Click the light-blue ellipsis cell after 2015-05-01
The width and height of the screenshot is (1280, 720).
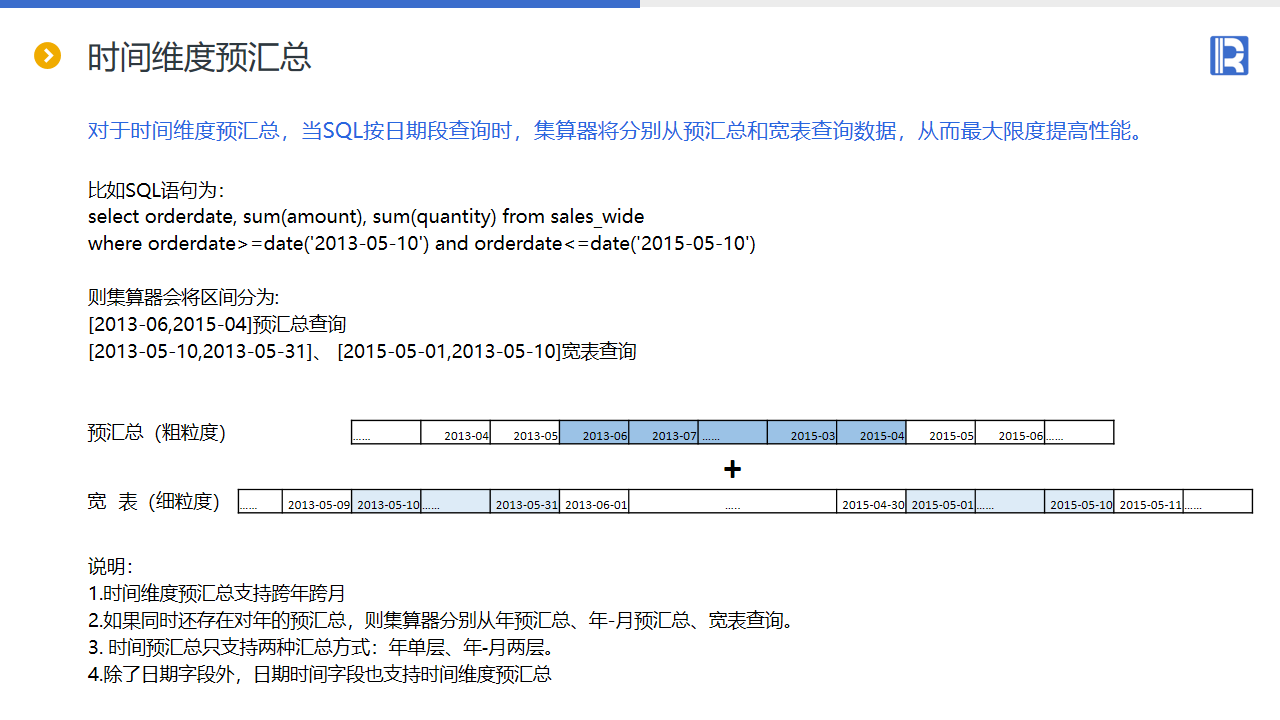point(1010,501)
